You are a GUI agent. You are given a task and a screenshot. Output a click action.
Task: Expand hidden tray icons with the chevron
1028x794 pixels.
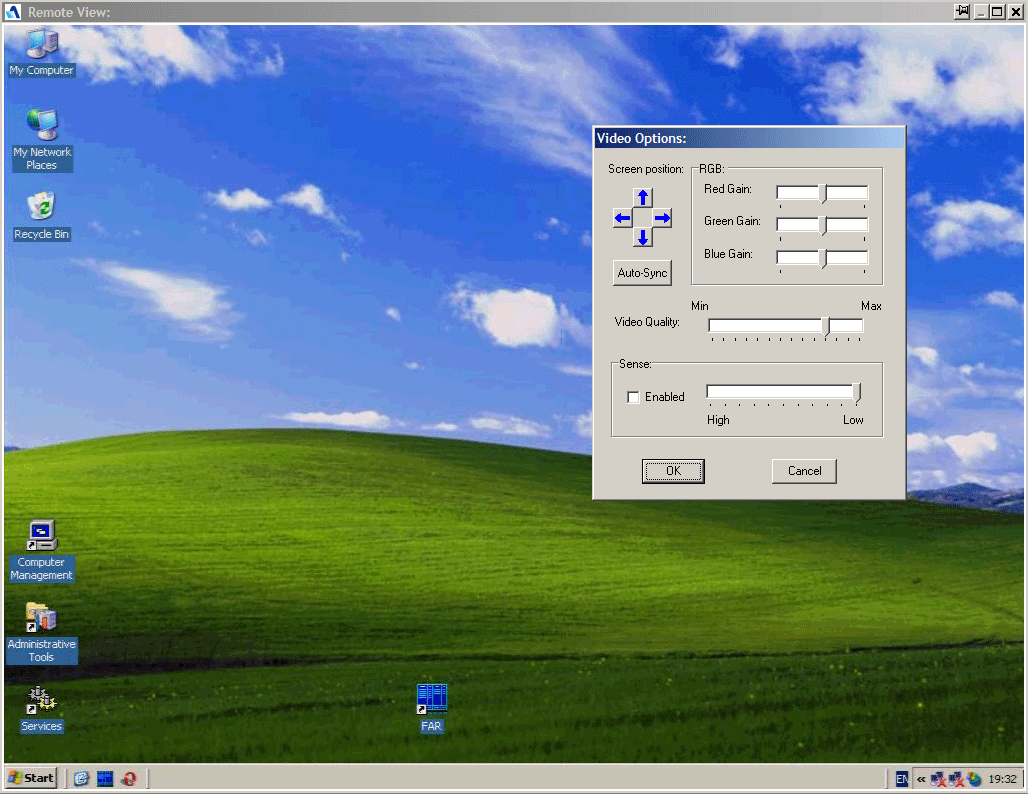(x=921, y=779)
